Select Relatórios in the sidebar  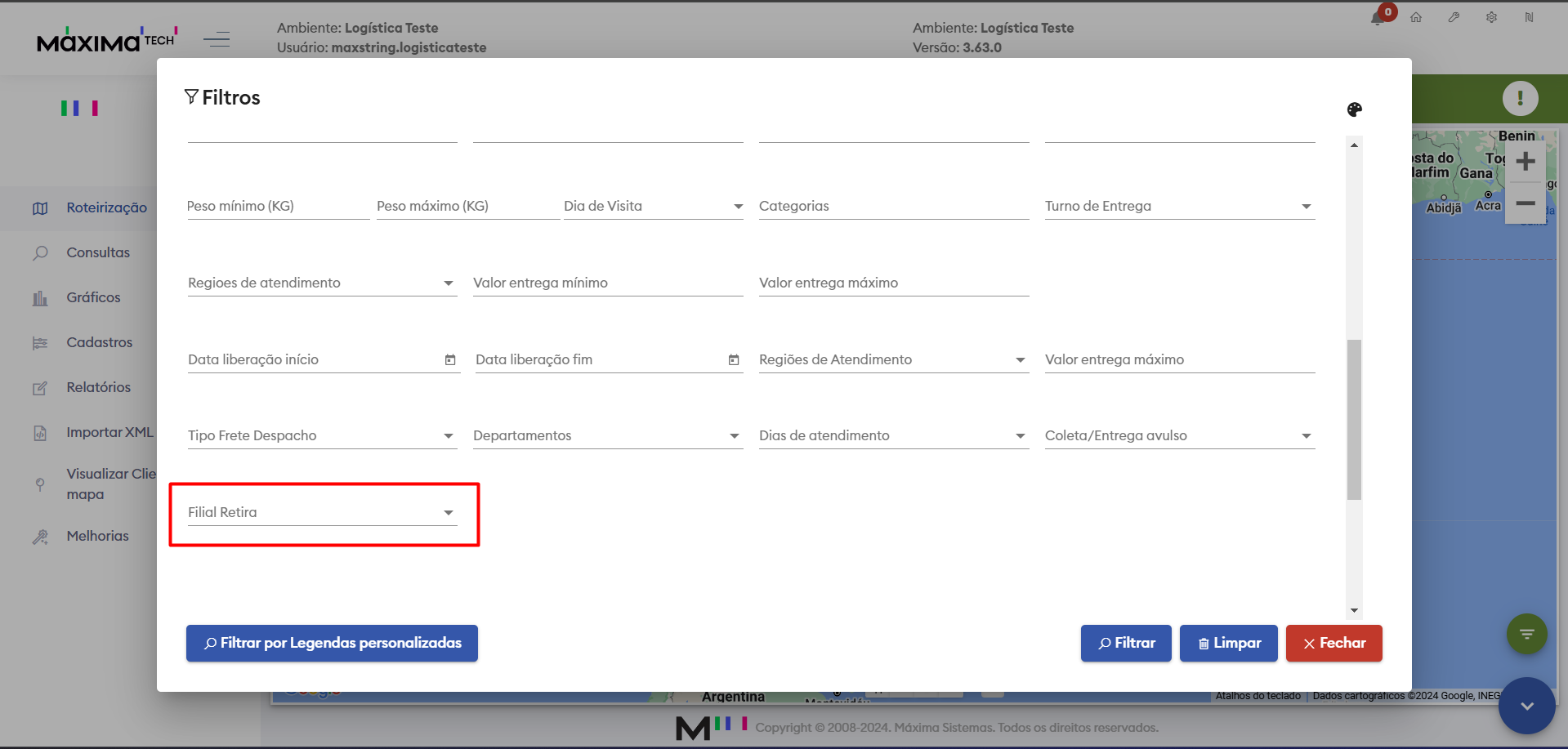pos(78,387)
